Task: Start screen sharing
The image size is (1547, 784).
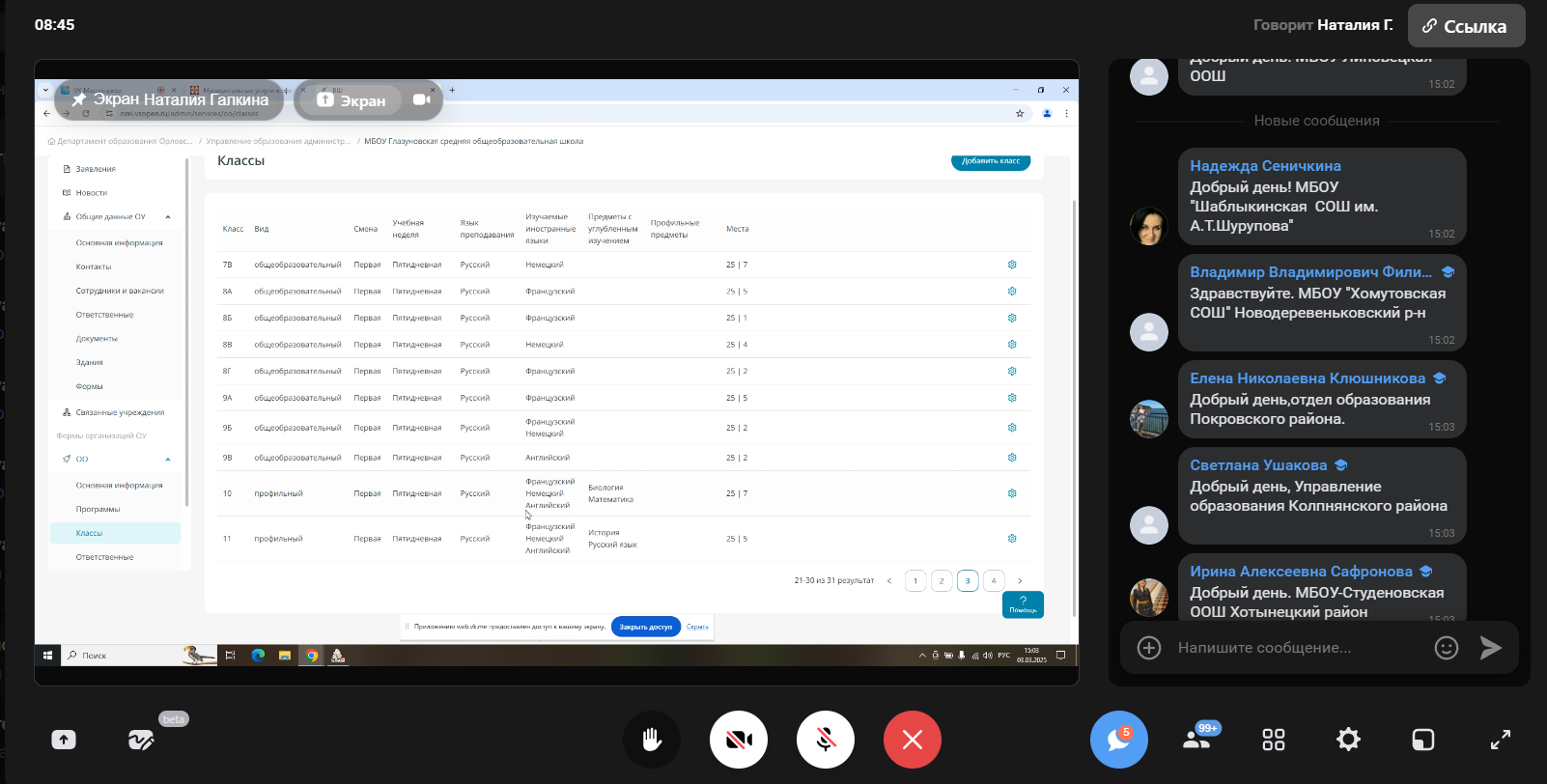Action: pyautogui.click(x=64, y=740)
